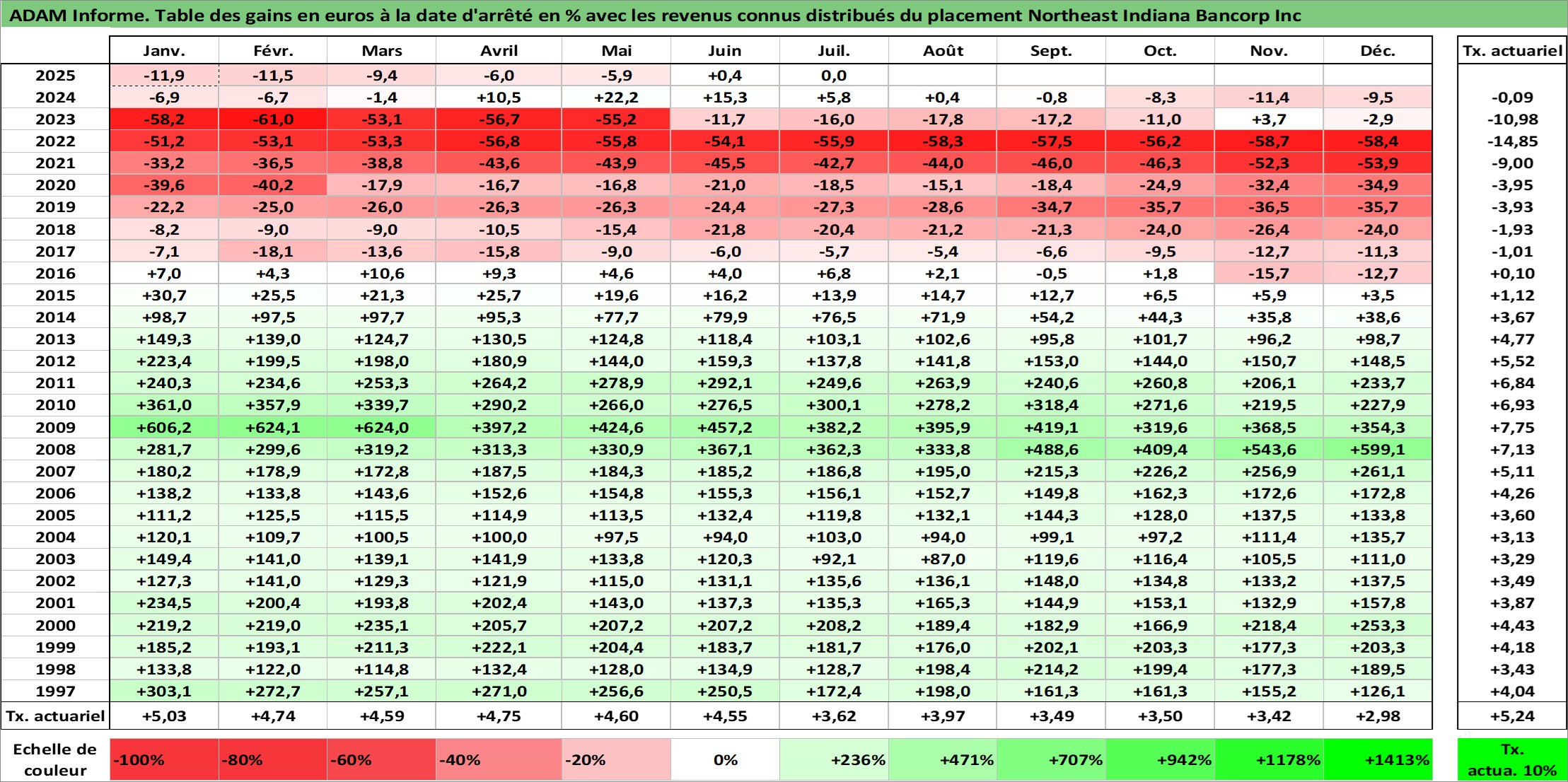Select the Déc. column header
The image size is (1568, 782).
point(1378,51)
